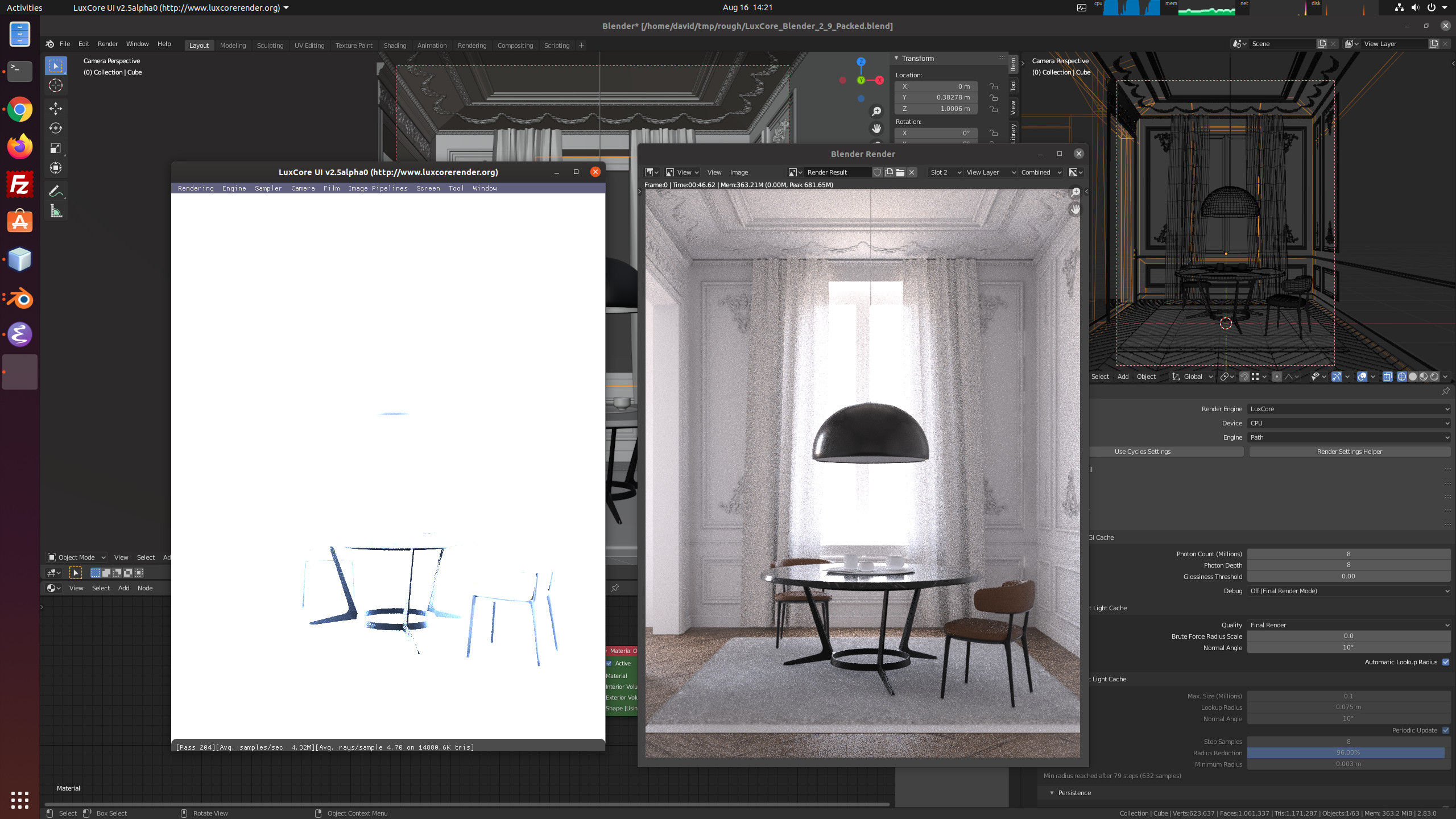Click the render view zoom magnifier icon
The image size is (1456, 819).
(1075, 193)
